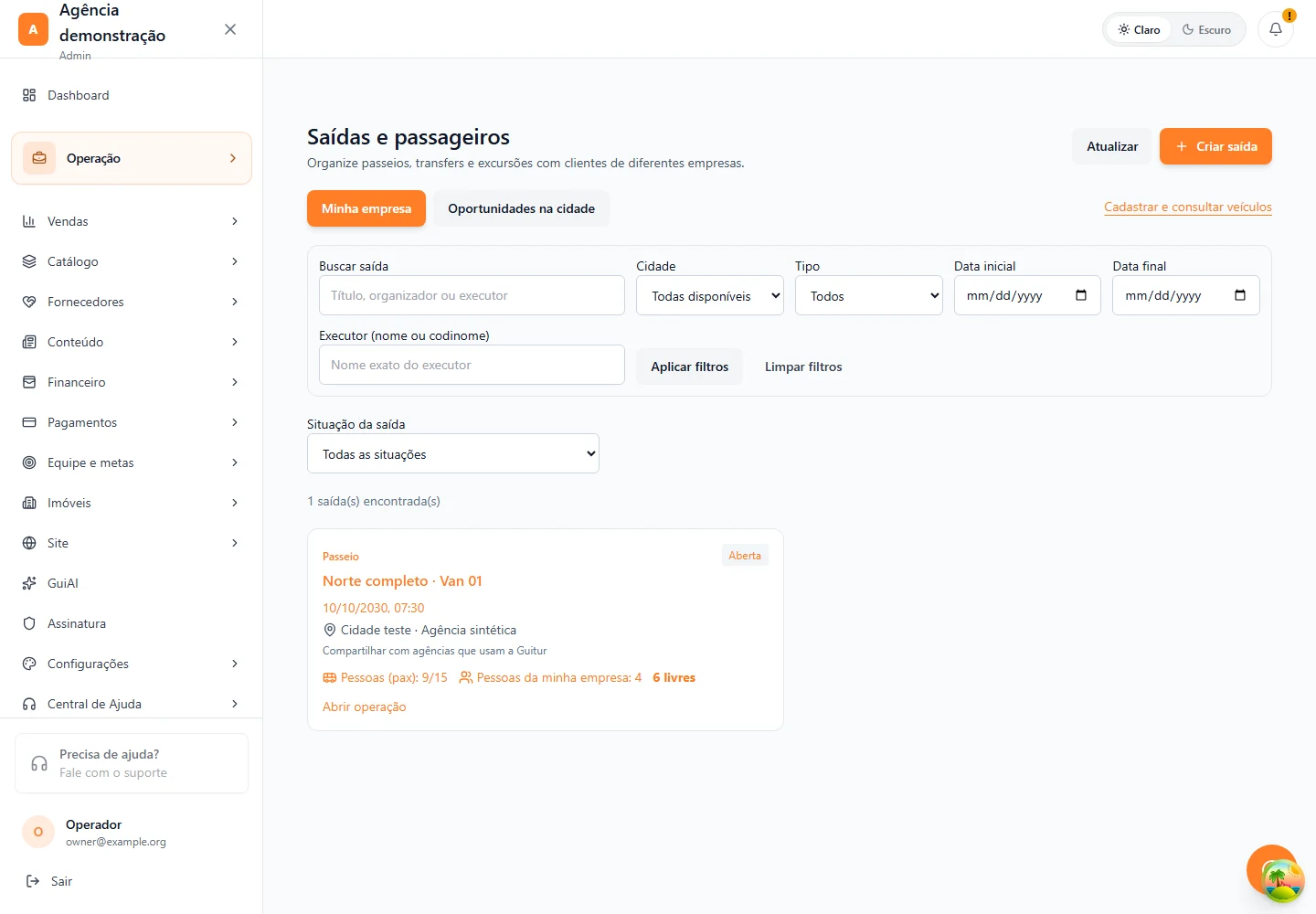1316x914 pixels.
Task: Click the Conteúdo newspaper icon
Action: coord(29,342)
